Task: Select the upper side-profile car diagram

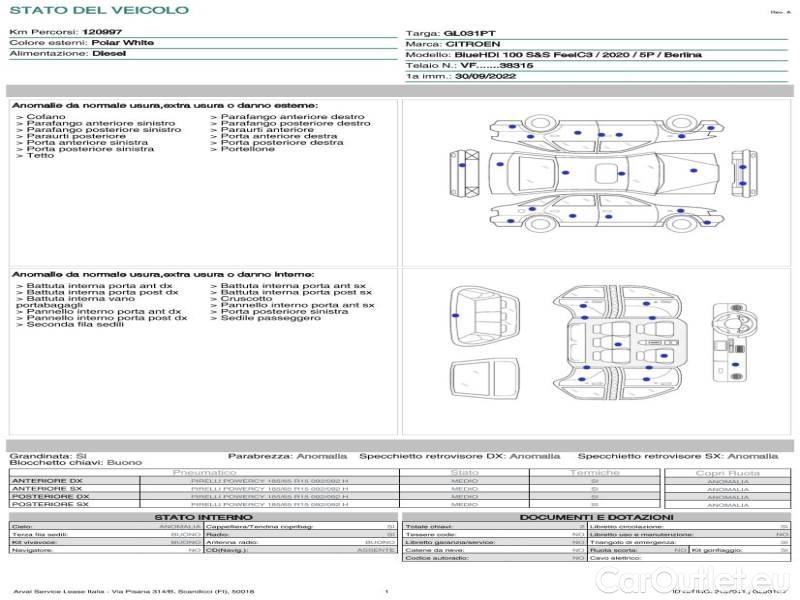Action: [598, 129]
